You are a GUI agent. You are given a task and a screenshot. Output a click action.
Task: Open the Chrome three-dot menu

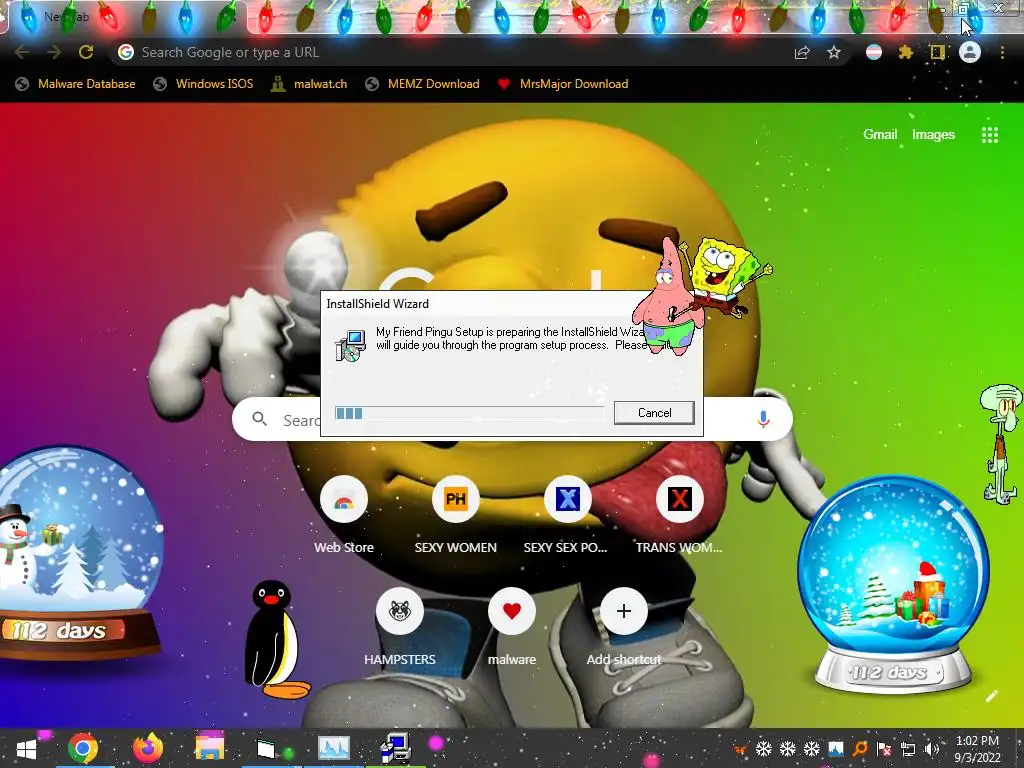(1002, 52)
